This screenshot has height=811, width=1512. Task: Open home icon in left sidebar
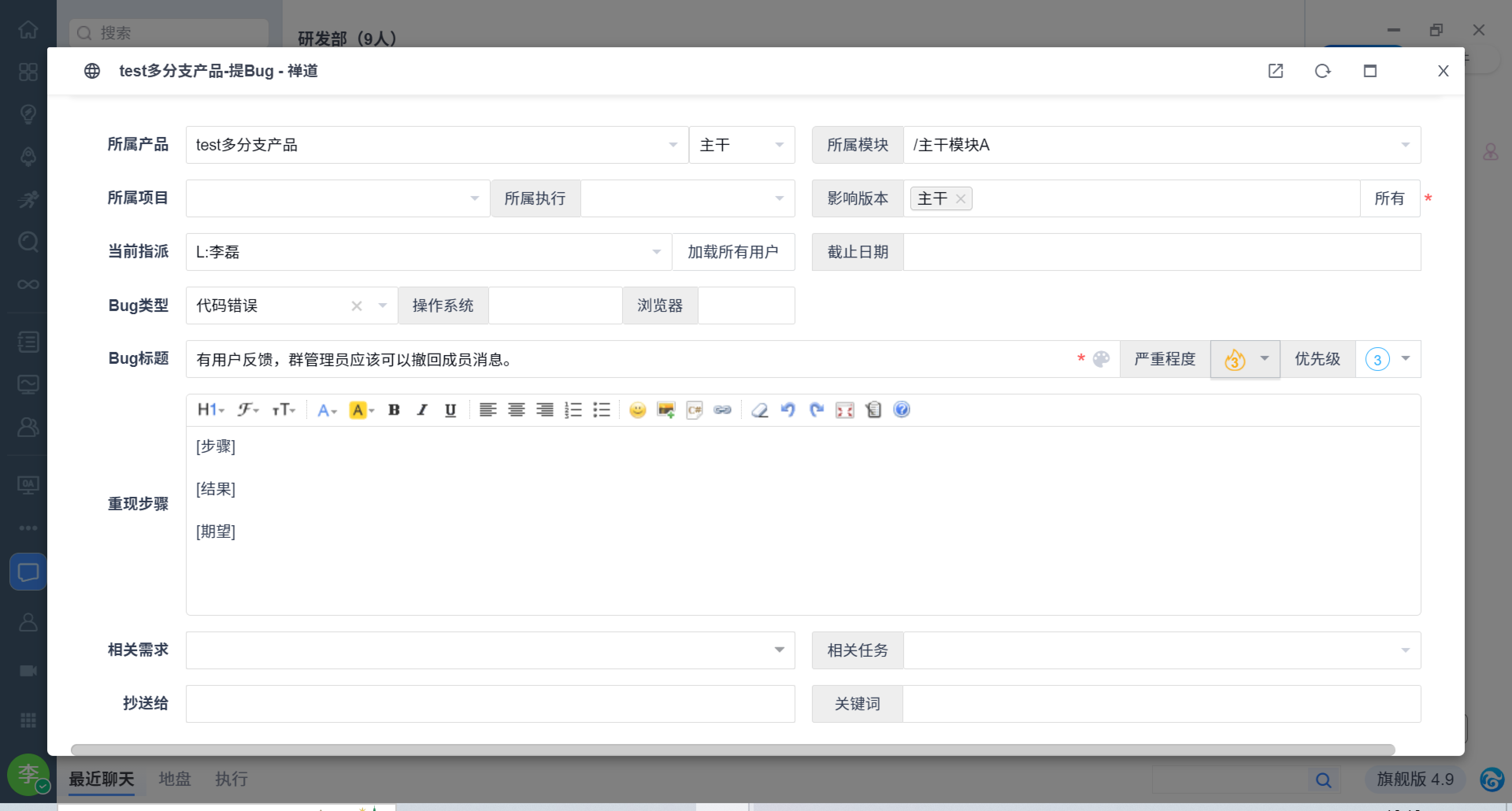pos(28,30)
